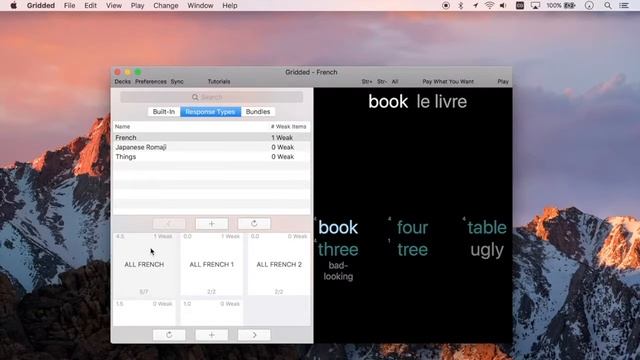Click the 'bad-looking' answer in the grid

tap(338, 271)
